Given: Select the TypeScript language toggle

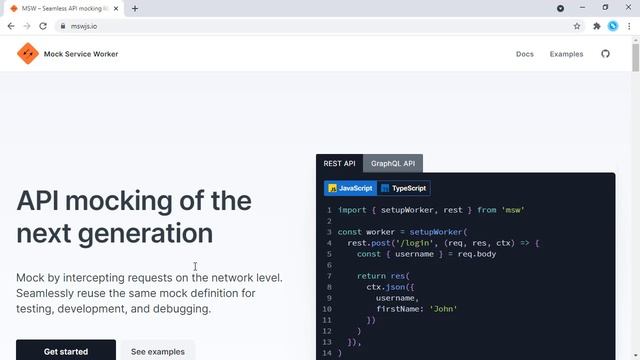Looking at the screenshot, I should [403, 188].
